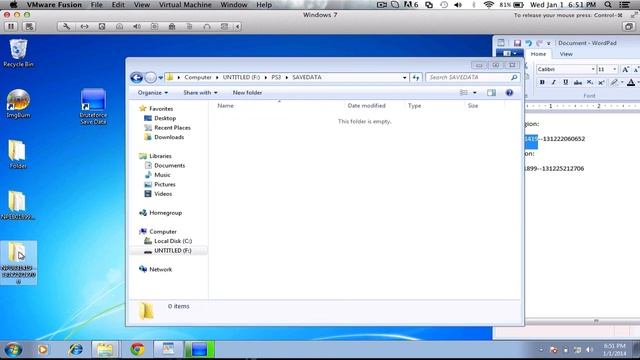Open Internet Explorer from the taskbar
This screenshot has width=640, height=360.
coord(76,349)
